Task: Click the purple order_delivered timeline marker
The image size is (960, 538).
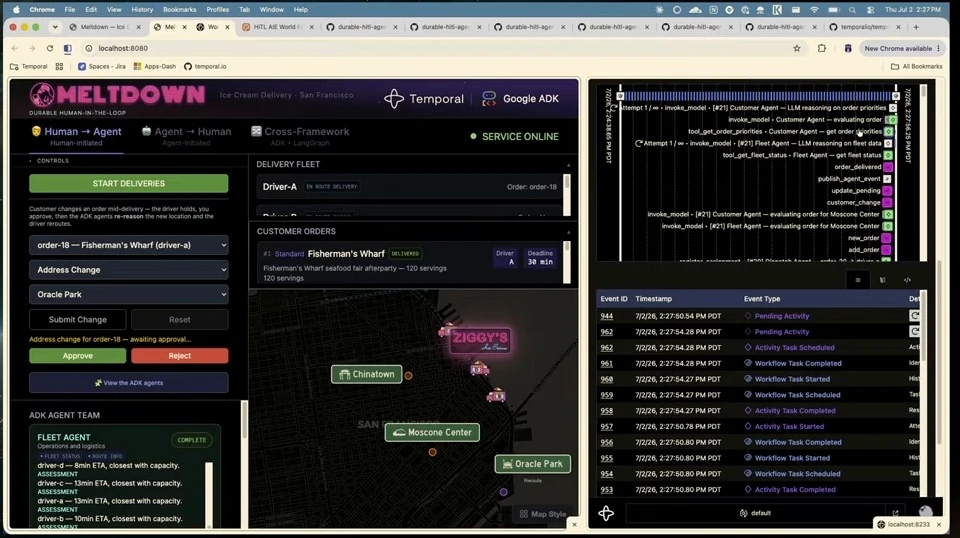Action: tap(888, 167)
